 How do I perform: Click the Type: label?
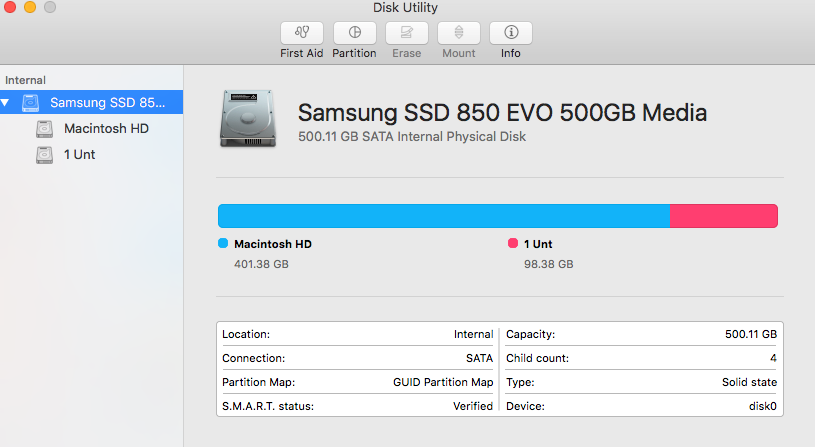pos(520,382)
